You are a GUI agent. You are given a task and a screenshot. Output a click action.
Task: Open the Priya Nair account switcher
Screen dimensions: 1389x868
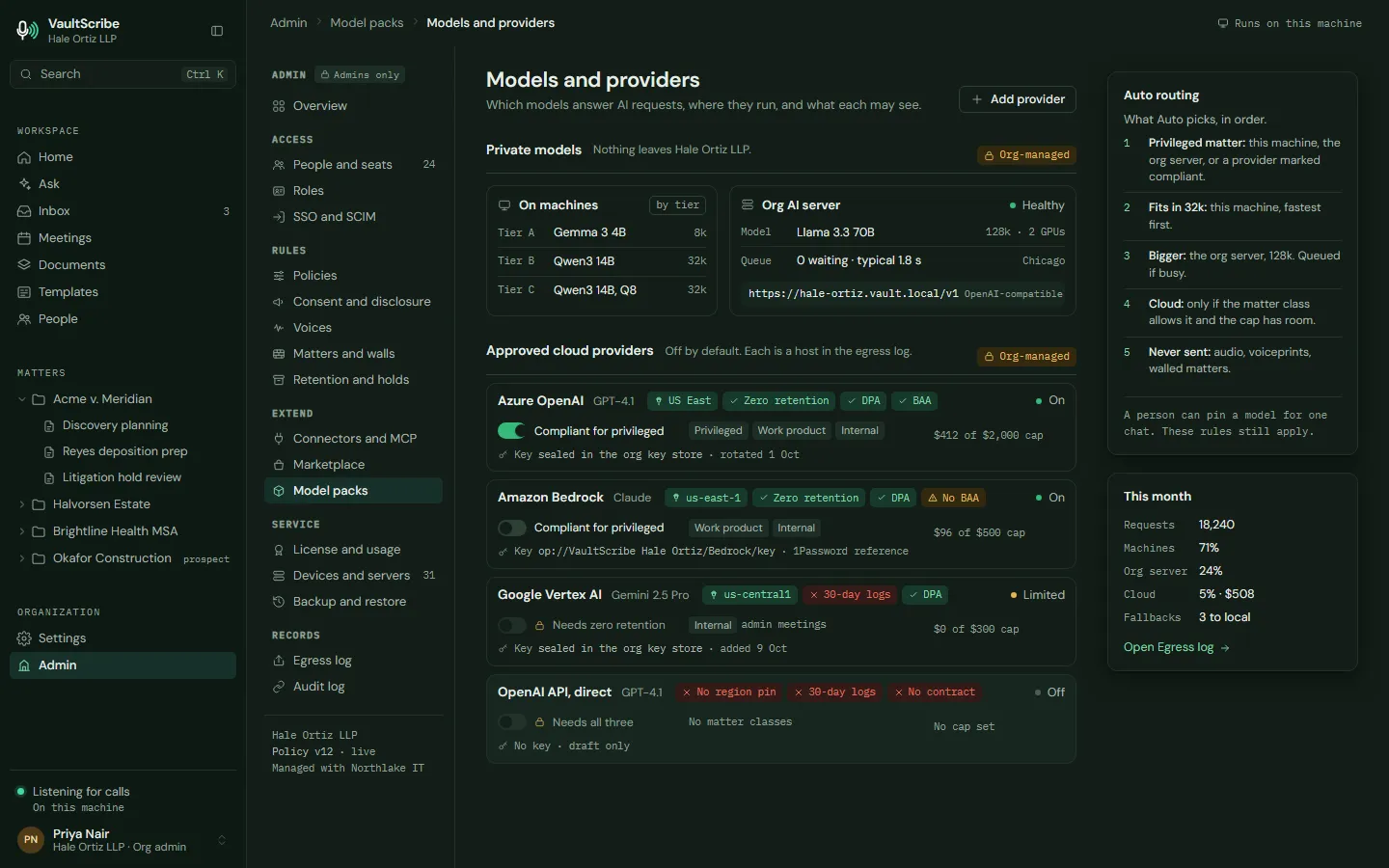[222, 840]
